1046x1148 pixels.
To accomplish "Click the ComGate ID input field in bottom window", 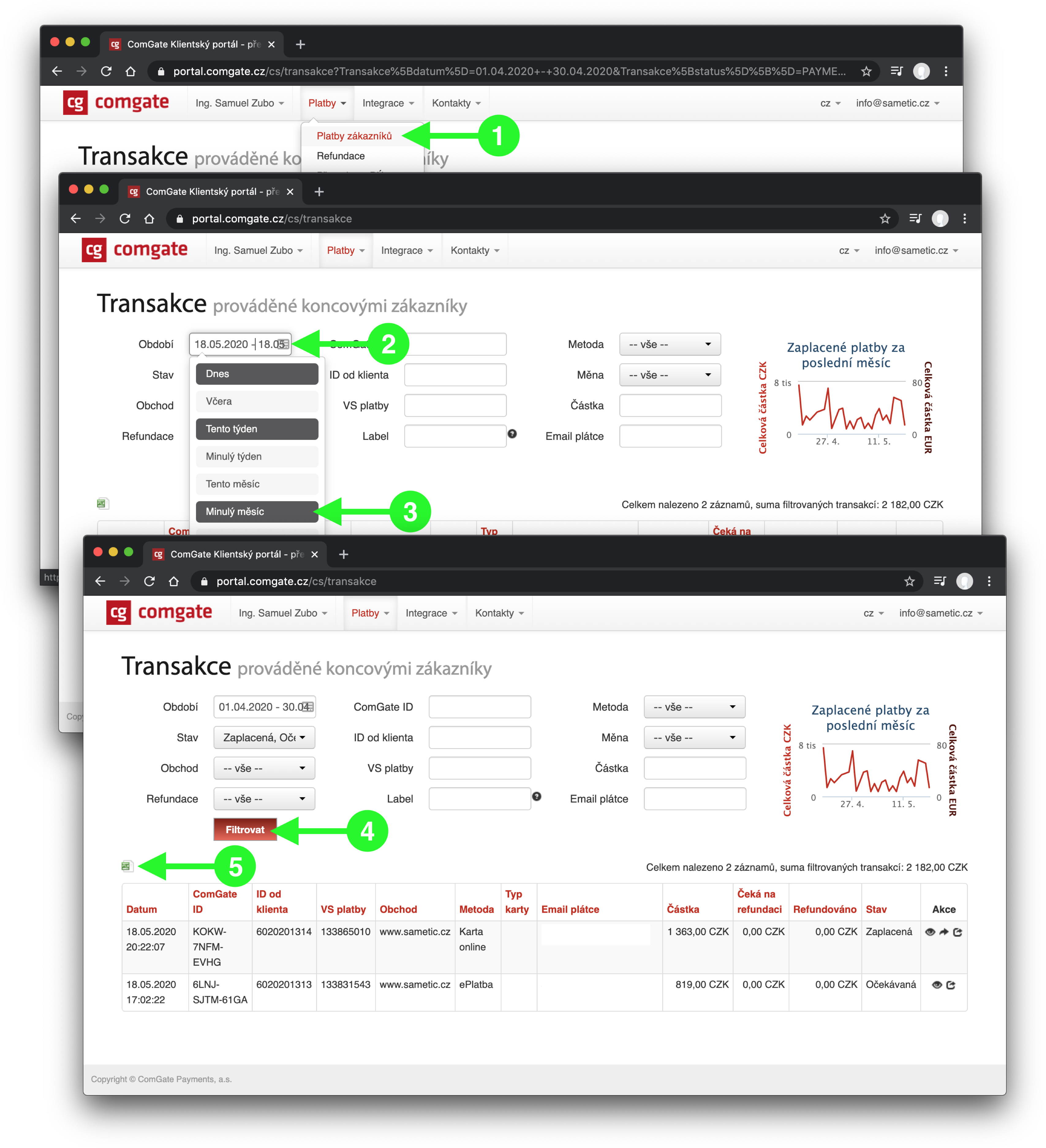I will click(x=479, y=707).
